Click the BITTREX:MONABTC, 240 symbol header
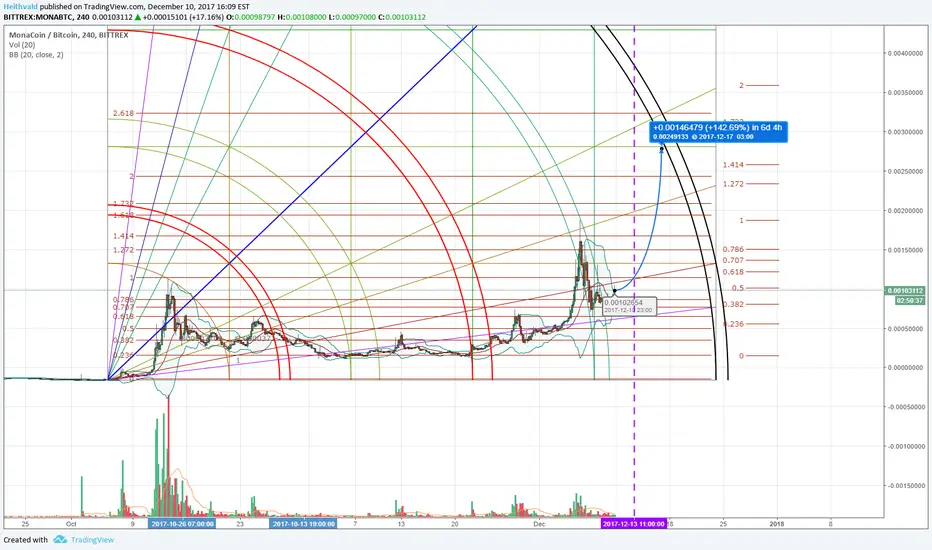 [x=46, y=17]
